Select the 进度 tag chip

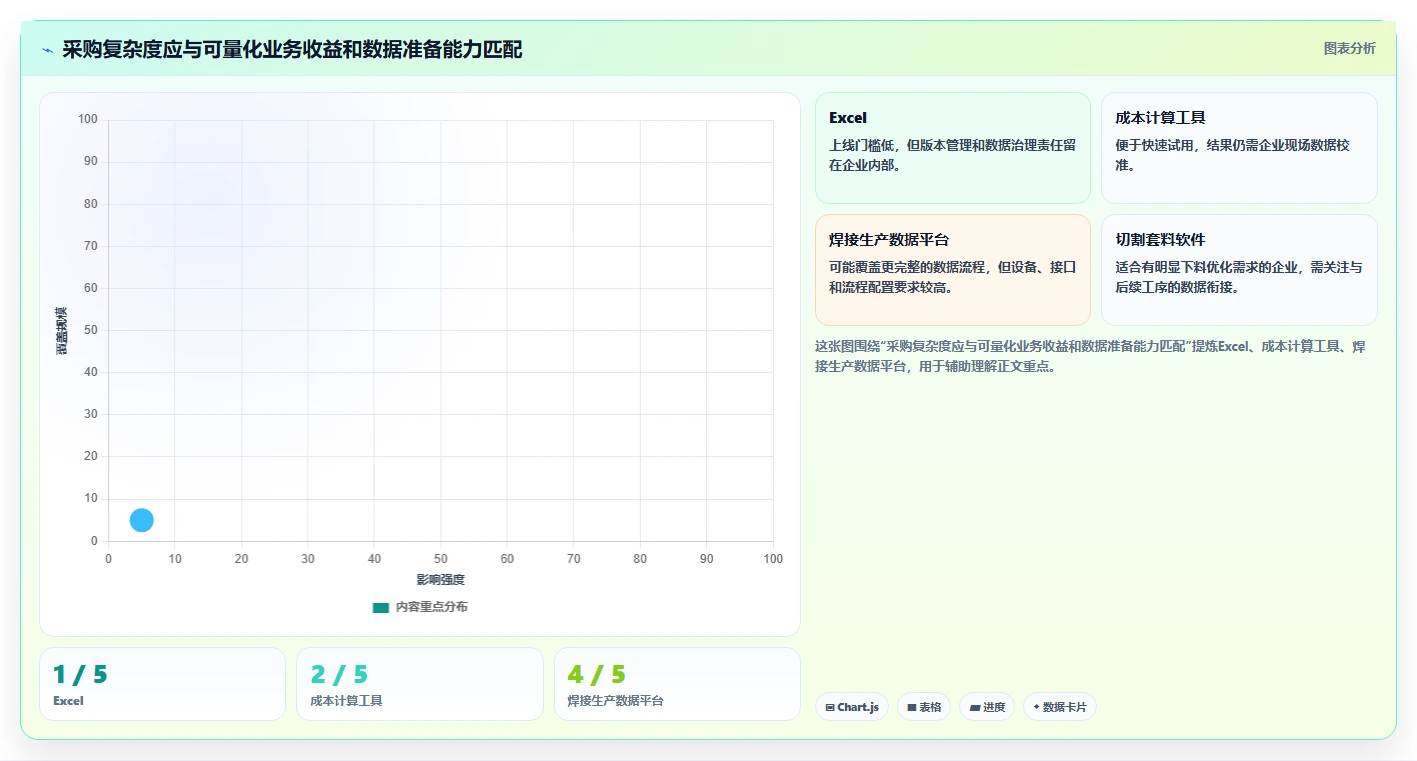987,707
